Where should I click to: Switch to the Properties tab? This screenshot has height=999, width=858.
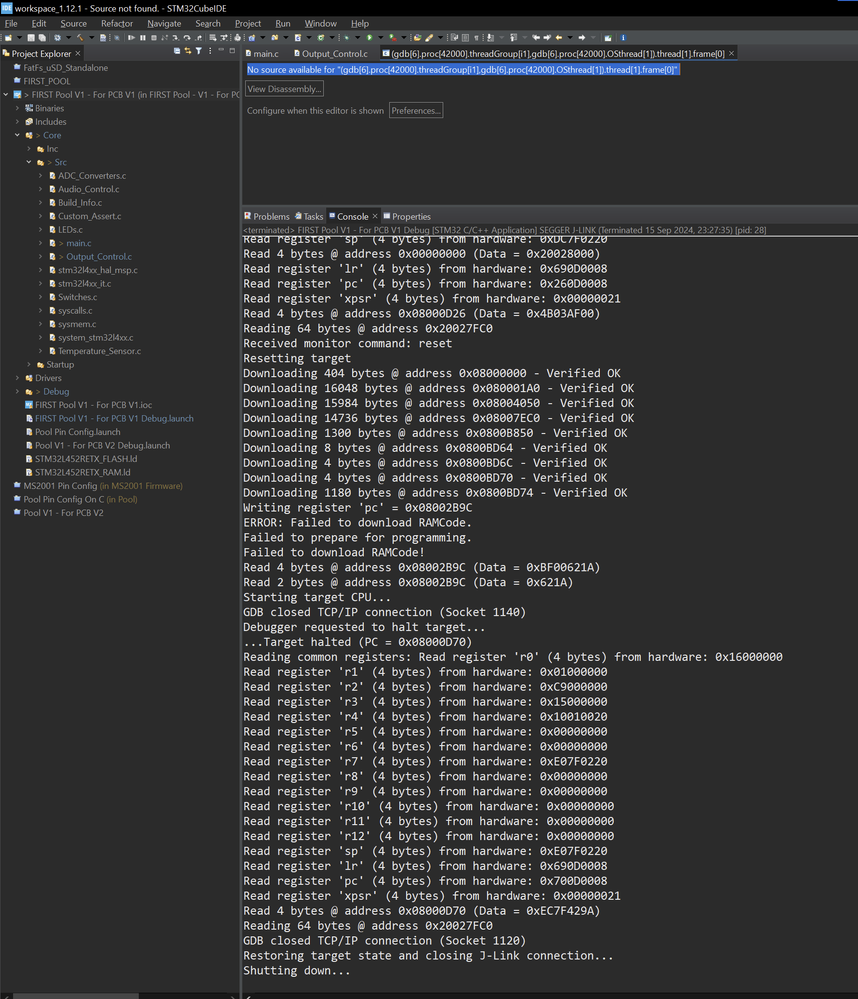407,217
